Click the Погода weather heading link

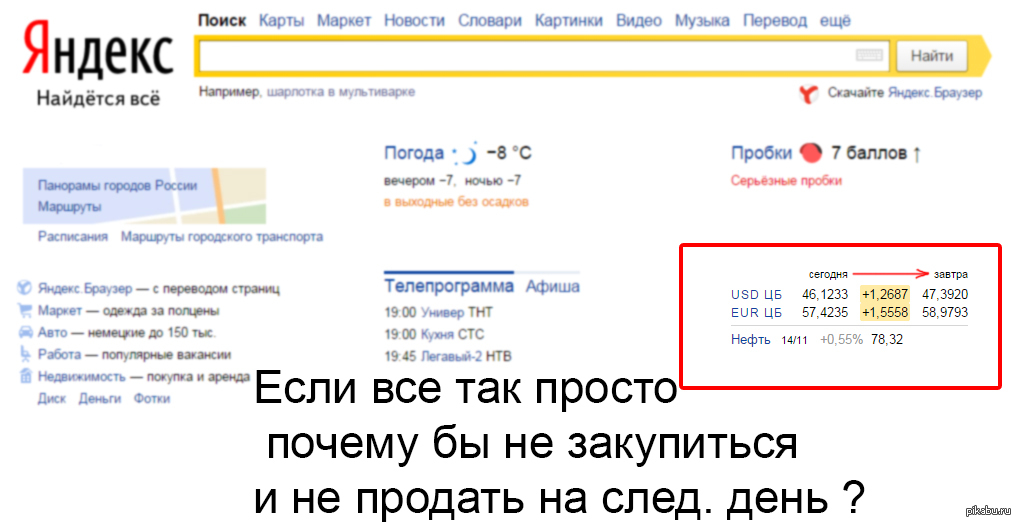click(x=414, y=153)
